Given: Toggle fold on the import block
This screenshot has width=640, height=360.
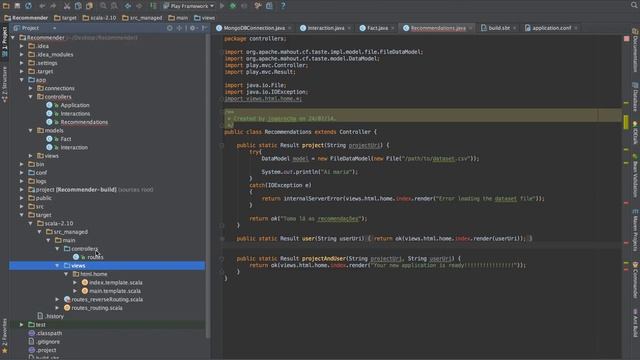Looking at the screenshot, I should point(222,52).
